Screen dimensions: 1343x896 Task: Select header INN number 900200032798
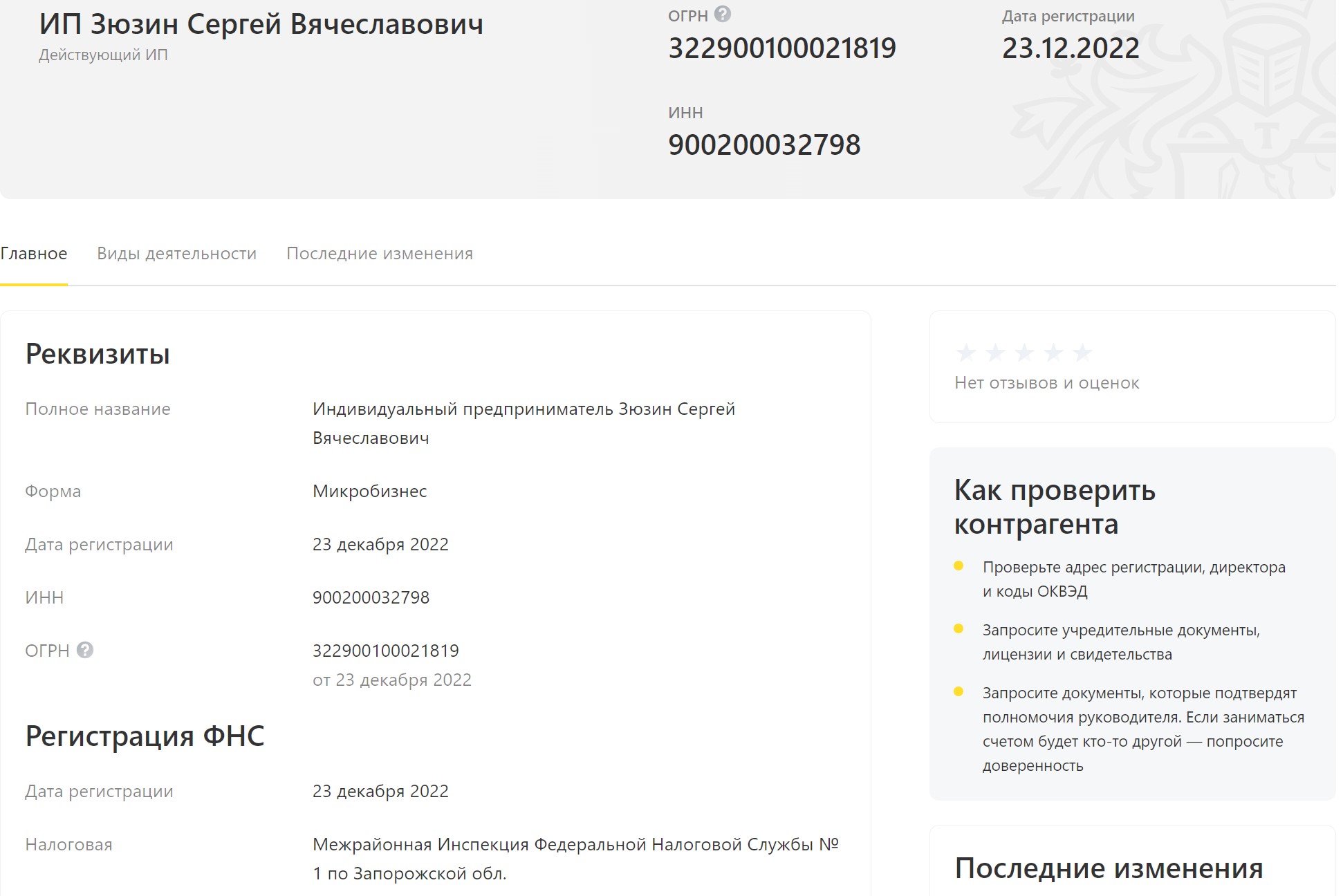(x=764, y=144)
